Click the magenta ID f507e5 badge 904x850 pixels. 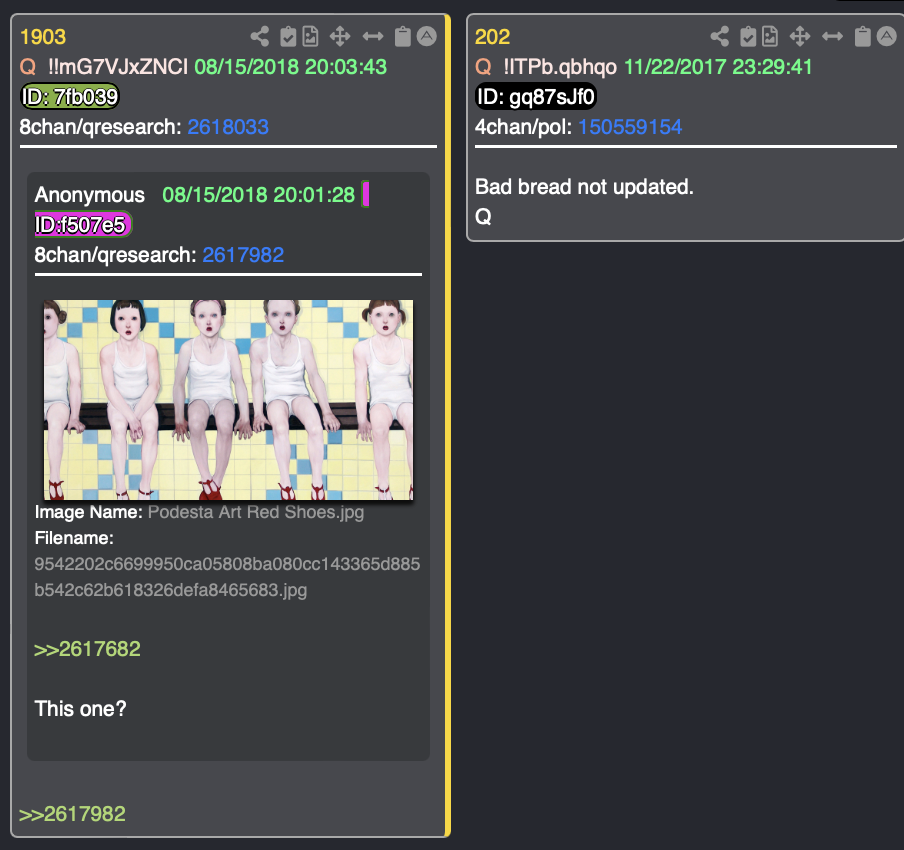point(84,224)
